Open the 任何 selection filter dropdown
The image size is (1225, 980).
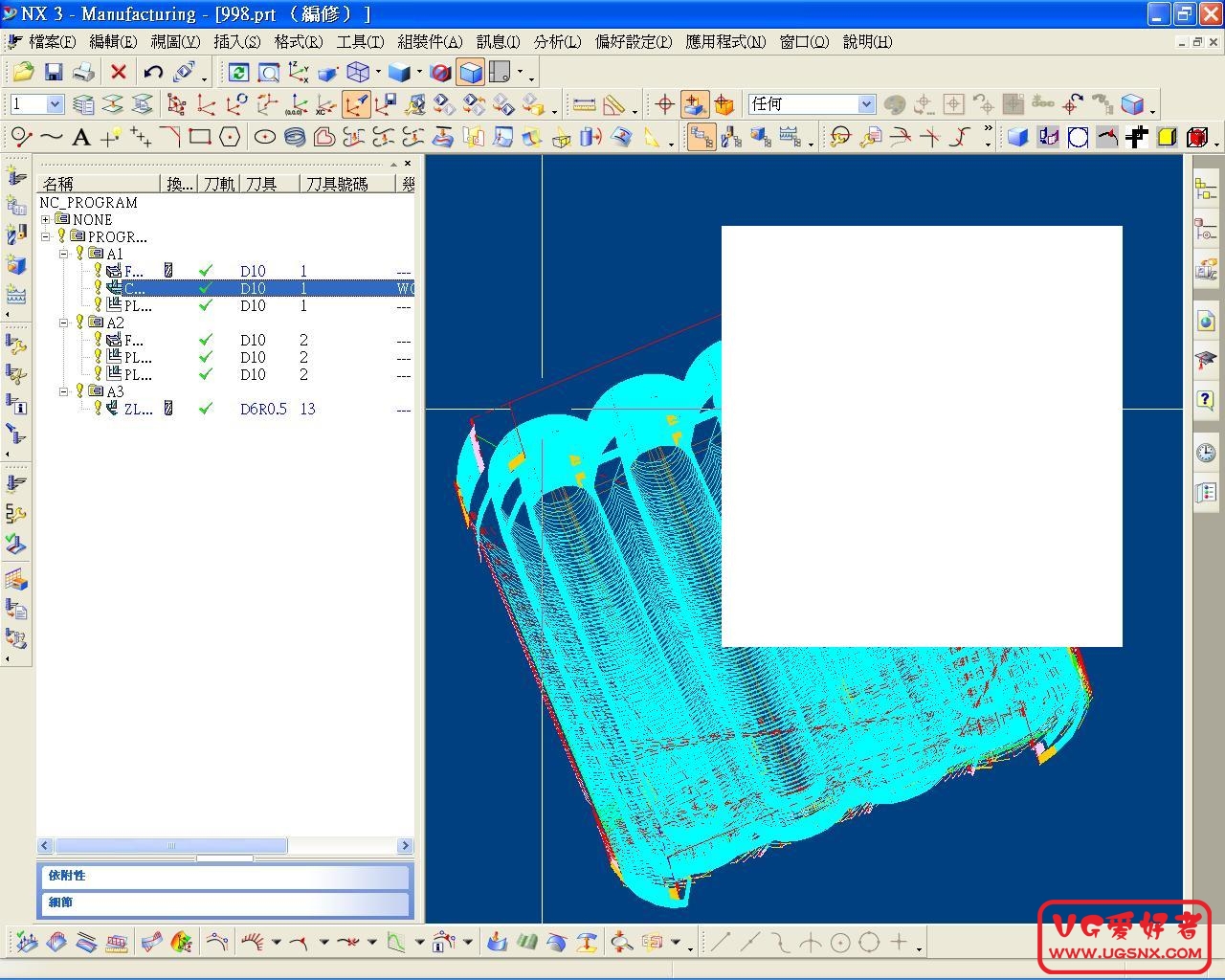click(x=866, y=104)
